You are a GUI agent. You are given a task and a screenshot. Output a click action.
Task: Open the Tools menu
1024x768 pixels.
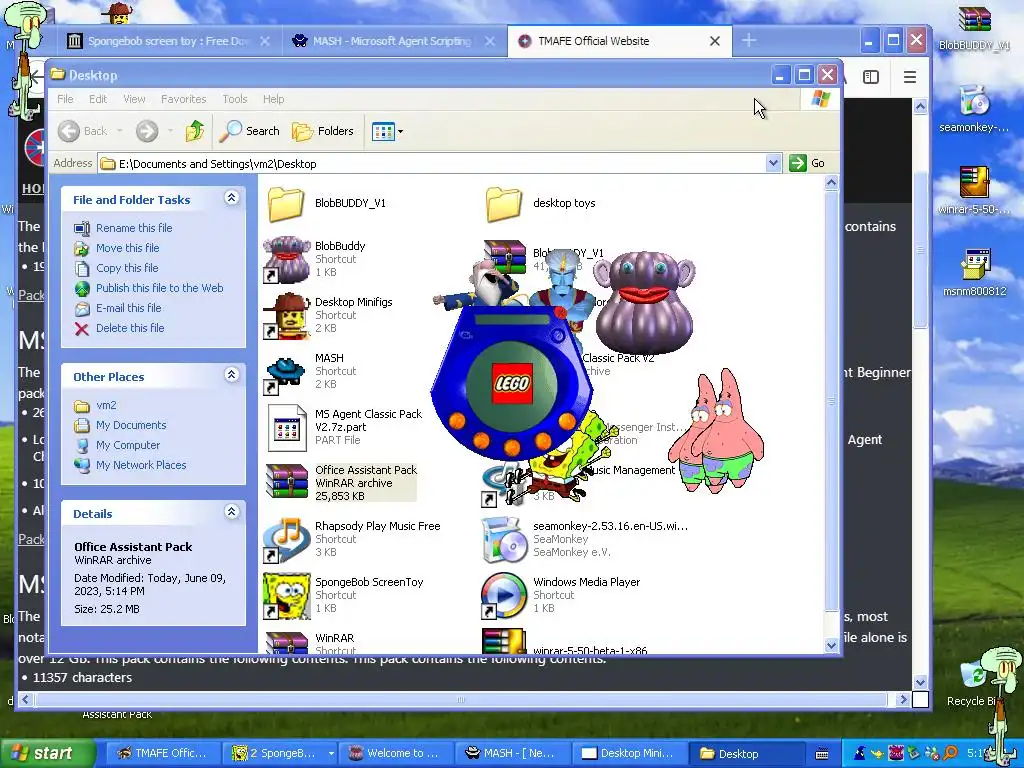pos(234,99)
